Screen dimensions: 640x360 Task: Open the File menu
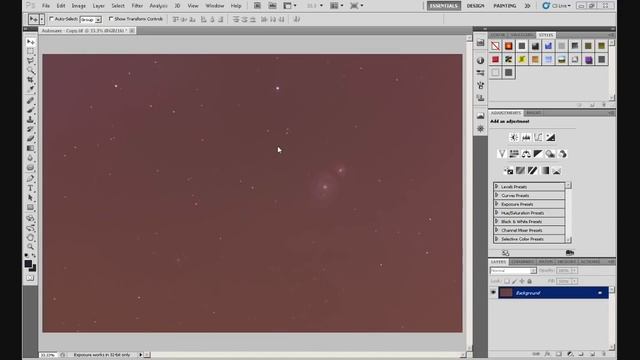46,6
